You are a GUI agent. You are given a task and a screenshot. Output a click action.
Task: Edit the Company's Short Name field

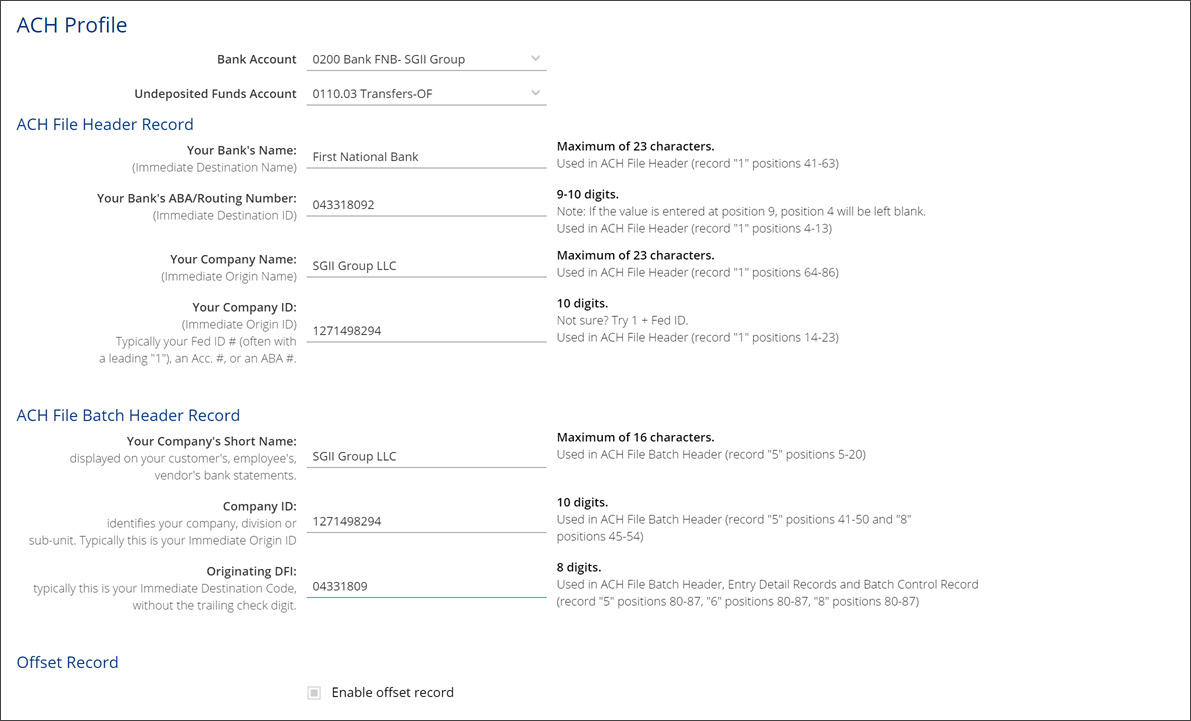click(x=426, y=456)
